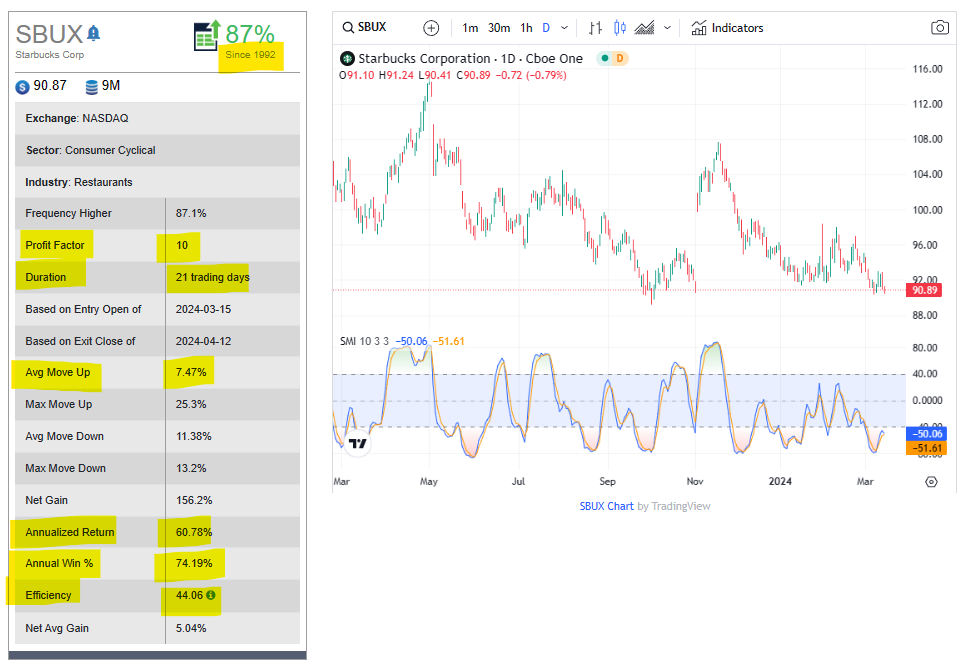Image resolution: width=963 pixels, height=663 pixels.
Task: Click the info icon next to Efficiency 44.06
Action: [211, 595]
